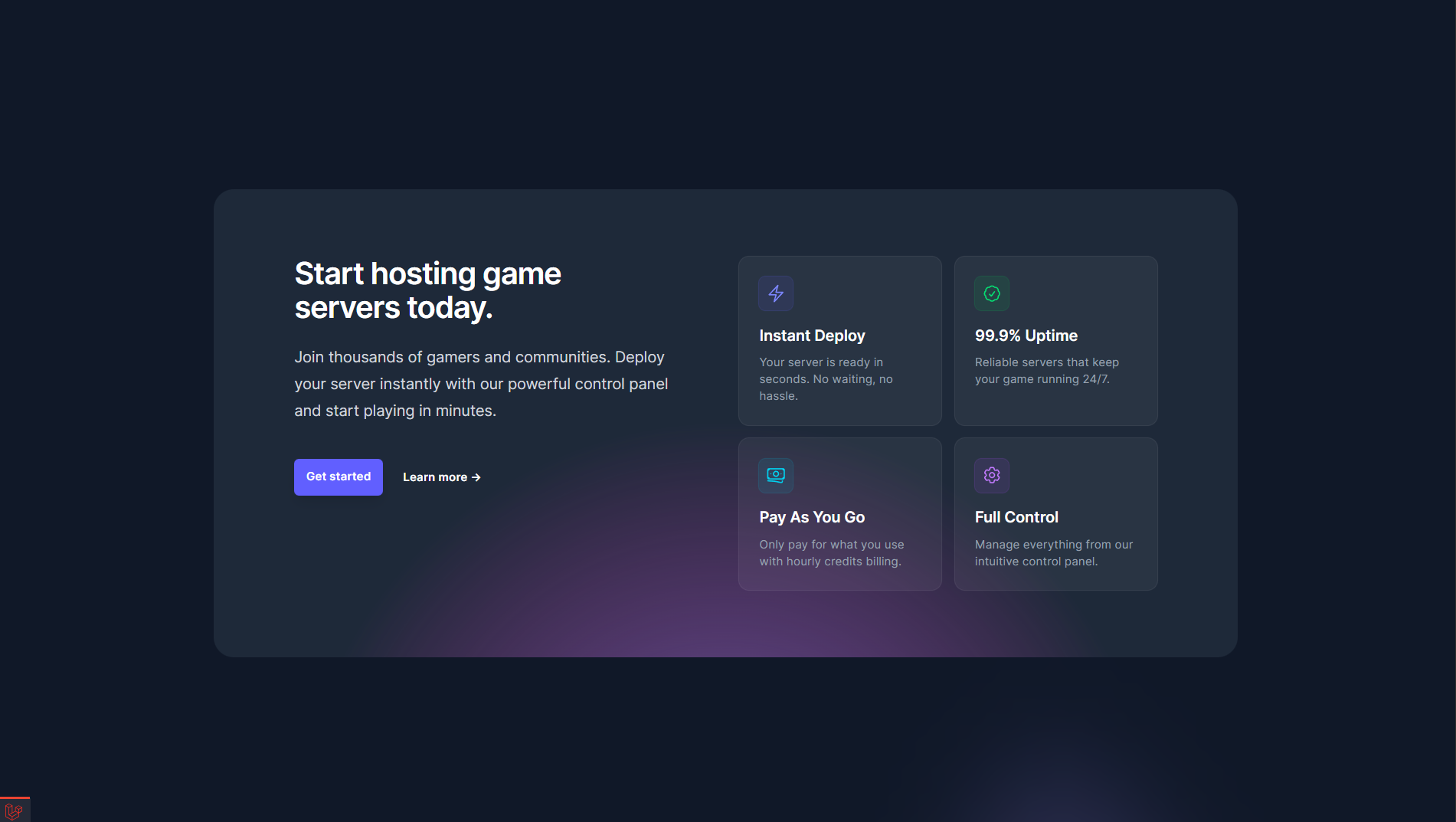Image resolution: width=1456 pixels, height=822 pixels.
Task: Open the Laravel debugbar icon
Action: pyautogui.click(x=14, y=811)
